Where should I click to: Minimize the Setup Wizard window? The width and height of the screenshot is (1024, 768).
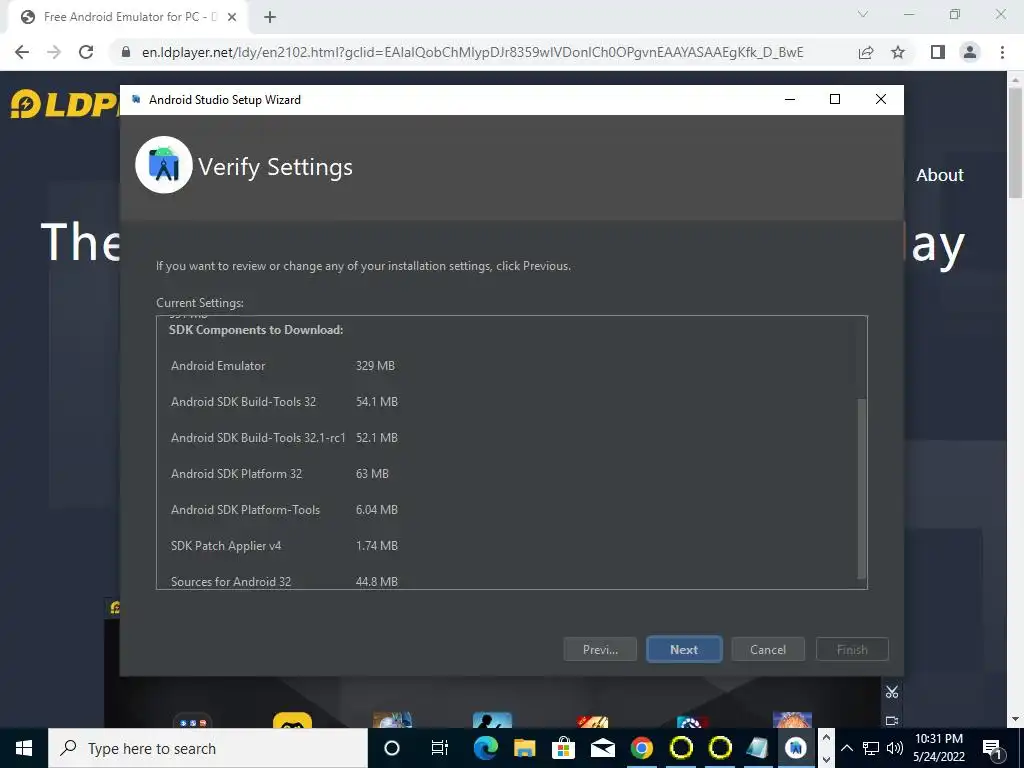790,99
